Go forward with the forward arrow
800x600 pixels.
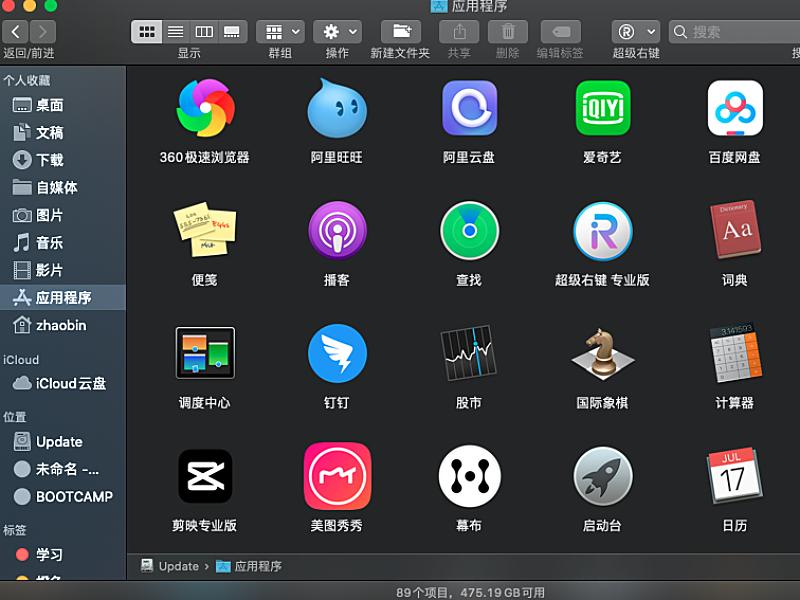click(43, 32)
